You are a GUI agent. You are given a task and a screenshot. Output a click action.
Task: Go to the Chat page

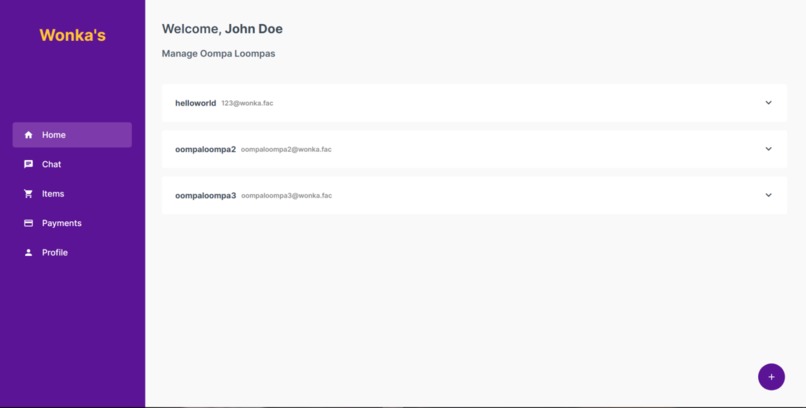pos(72,164)
